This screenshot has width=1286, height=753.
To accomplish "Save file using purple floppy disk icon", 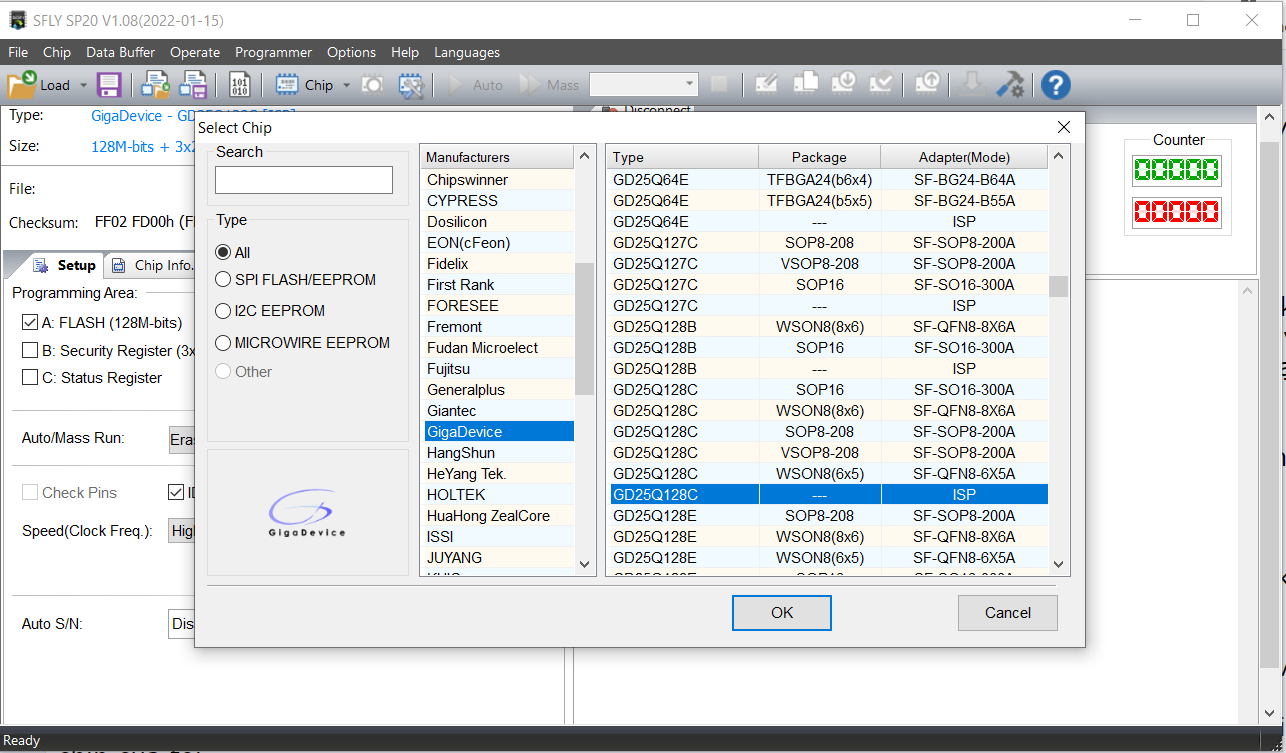I will (x=108, y=85).
